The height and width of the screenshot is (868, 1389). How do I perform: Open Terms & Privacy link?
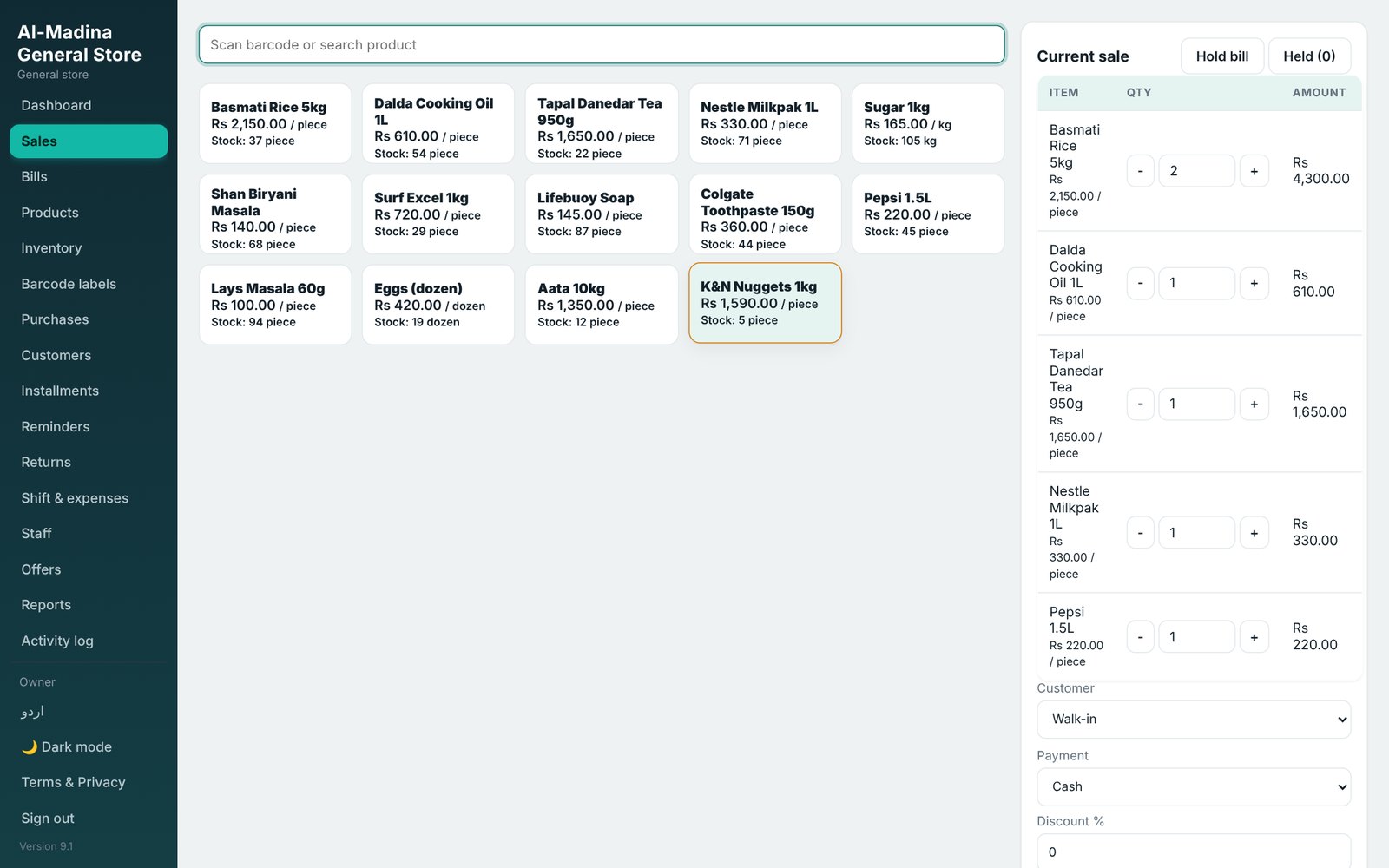(89, 782)
